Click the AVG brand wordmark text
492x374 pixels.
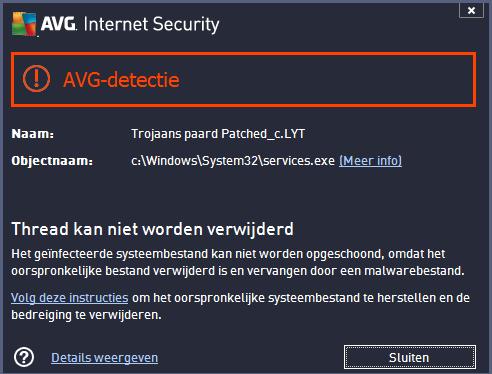(59, 24)
